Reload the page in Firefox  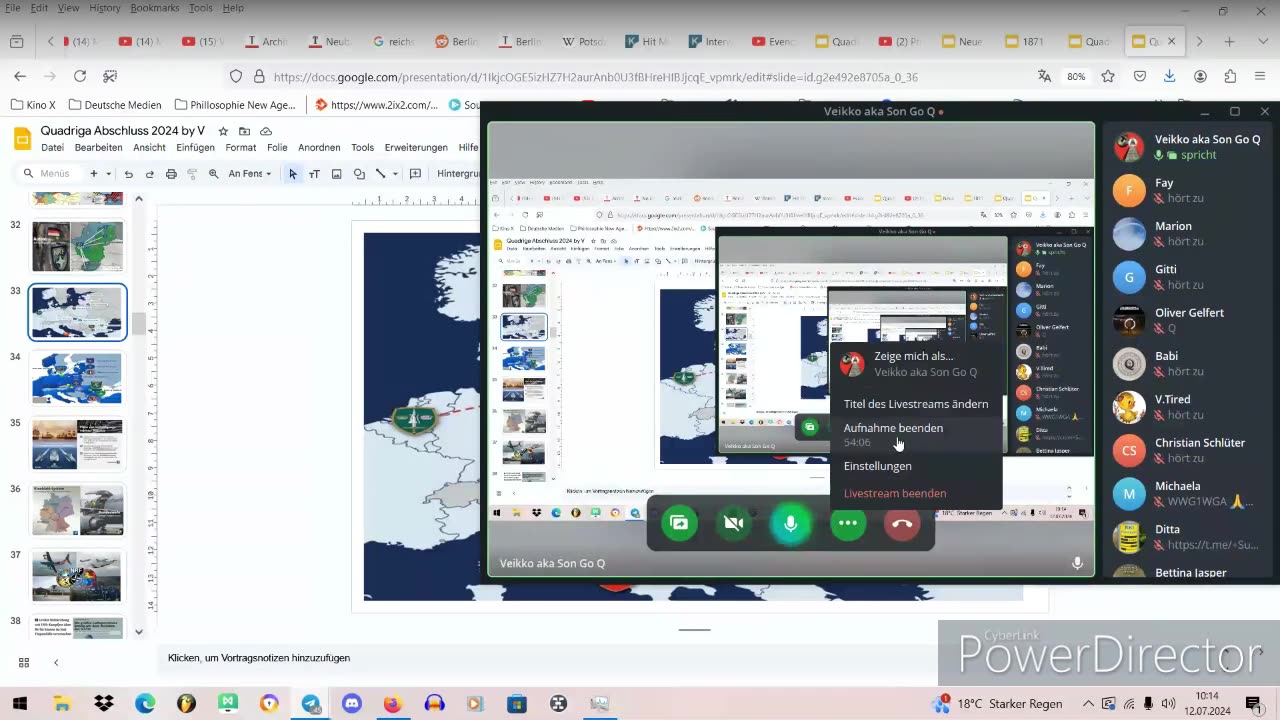pyautogui.click(x=80, y=76)
